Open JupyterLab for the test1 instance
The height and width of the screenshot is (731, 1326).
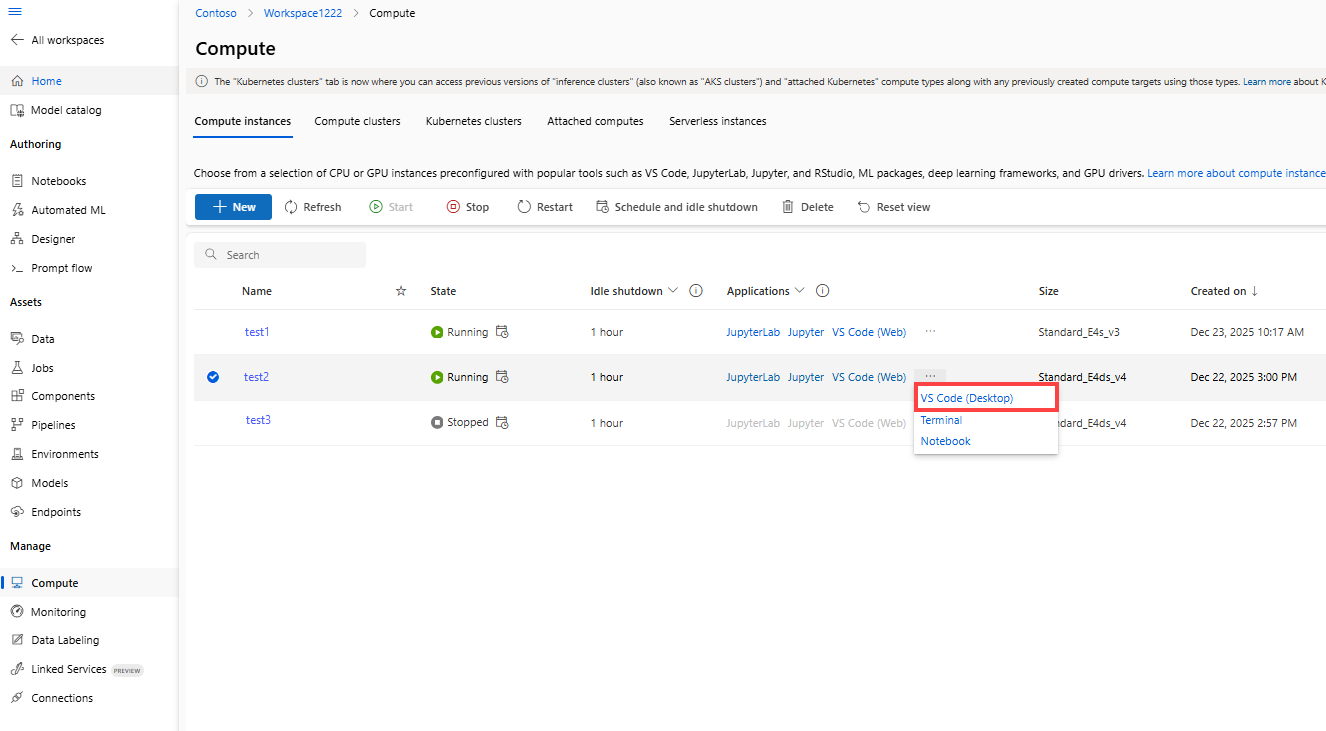[x=753, y=331]
